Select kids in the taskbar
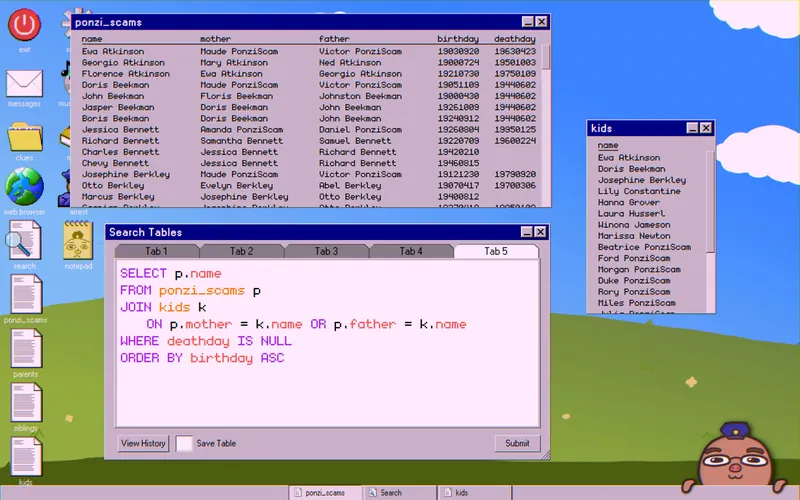Image resolution: width=800 pixels, height=500 pixels. 474,493
